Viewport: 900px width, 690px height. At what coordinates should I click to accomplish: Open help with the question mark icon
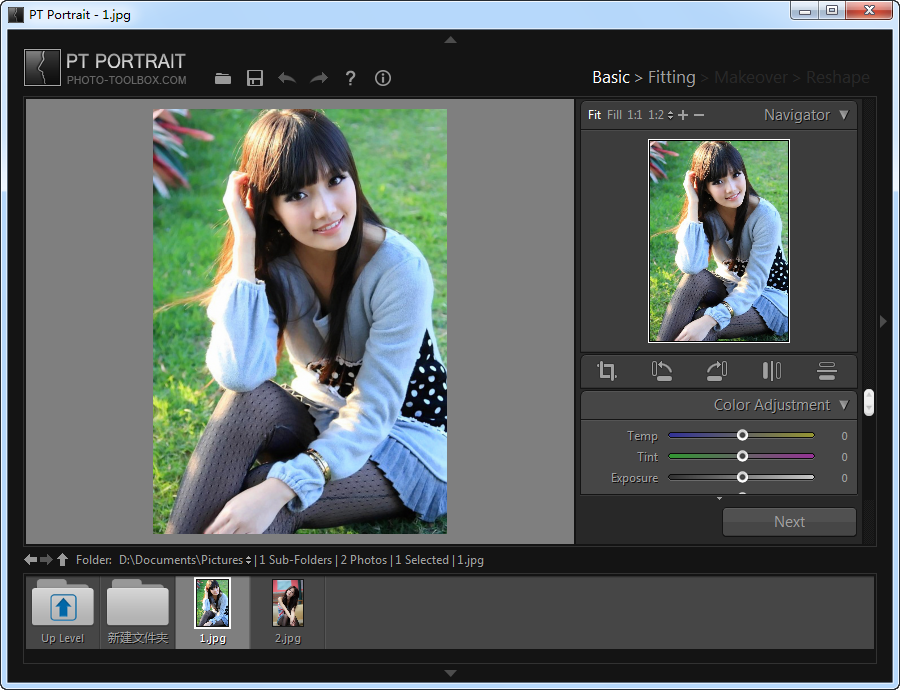coord(350,79)
